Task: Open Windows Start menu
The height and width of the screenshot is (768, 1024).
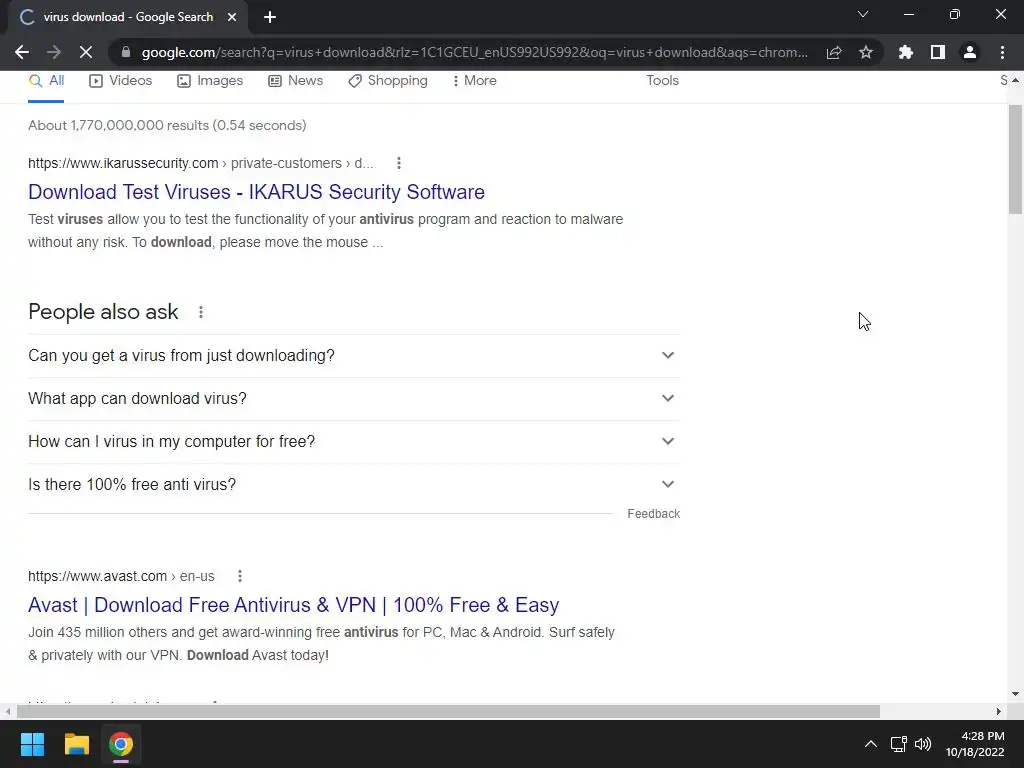Action: (32, 744)
